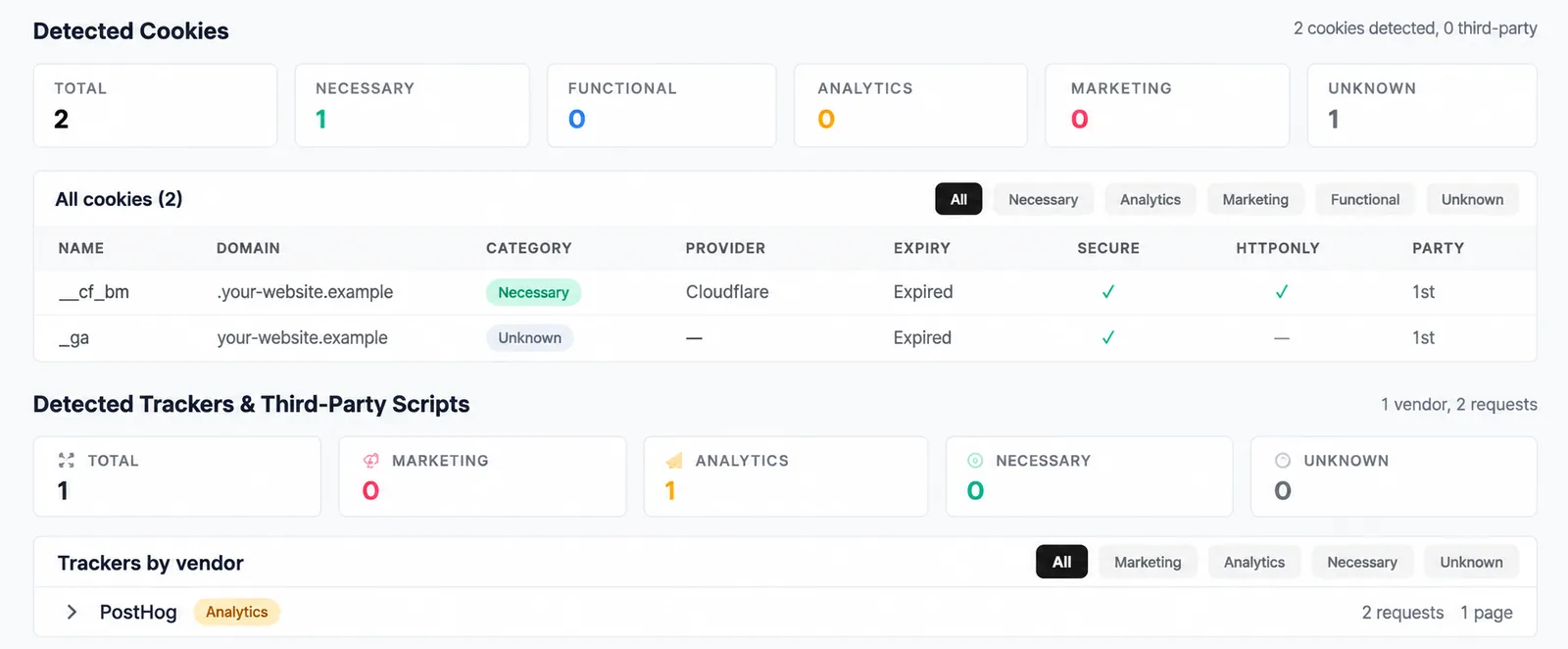Image resolution: width=1568 pixels, height=649 pixels.
Task: Sort by the SECURE column header
Action: click(x=1108, y=248)
